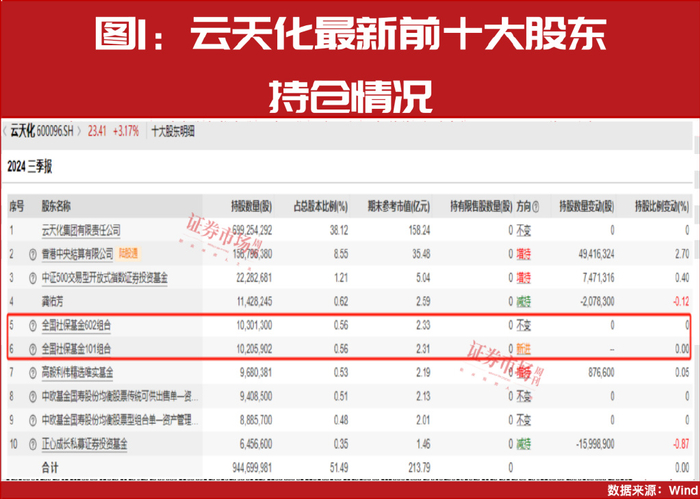Click the 增持 direction in 香港中央结算有限公司 row

(x=524, y=254)
